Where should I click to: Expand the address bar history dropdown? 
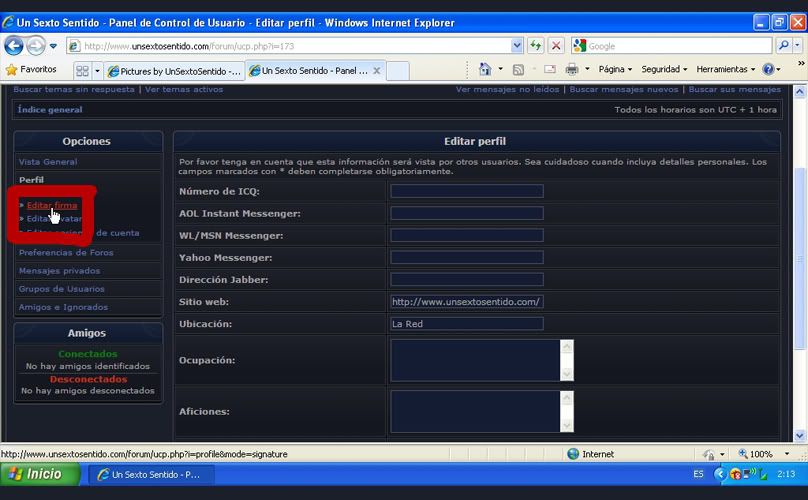coord(517,46)
